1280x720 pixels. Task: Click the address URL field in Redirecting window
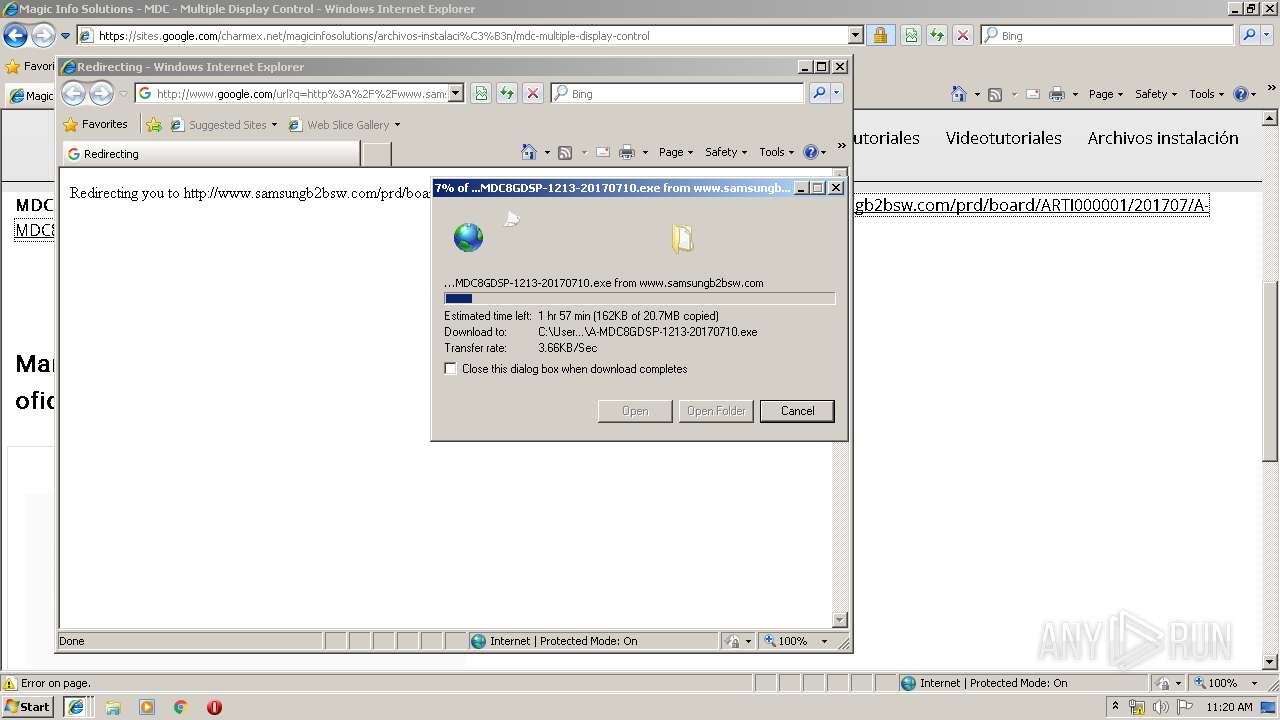pos(300,94)
